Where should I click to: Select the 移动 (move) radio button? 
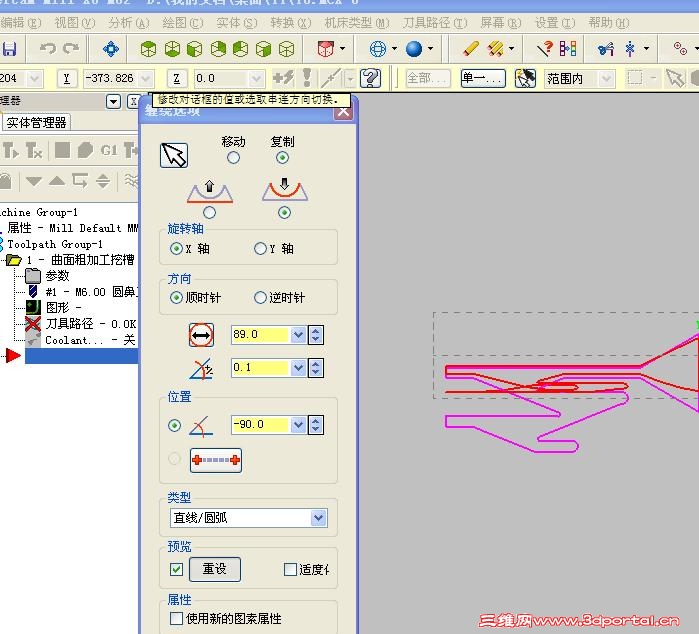pos(233,158)
